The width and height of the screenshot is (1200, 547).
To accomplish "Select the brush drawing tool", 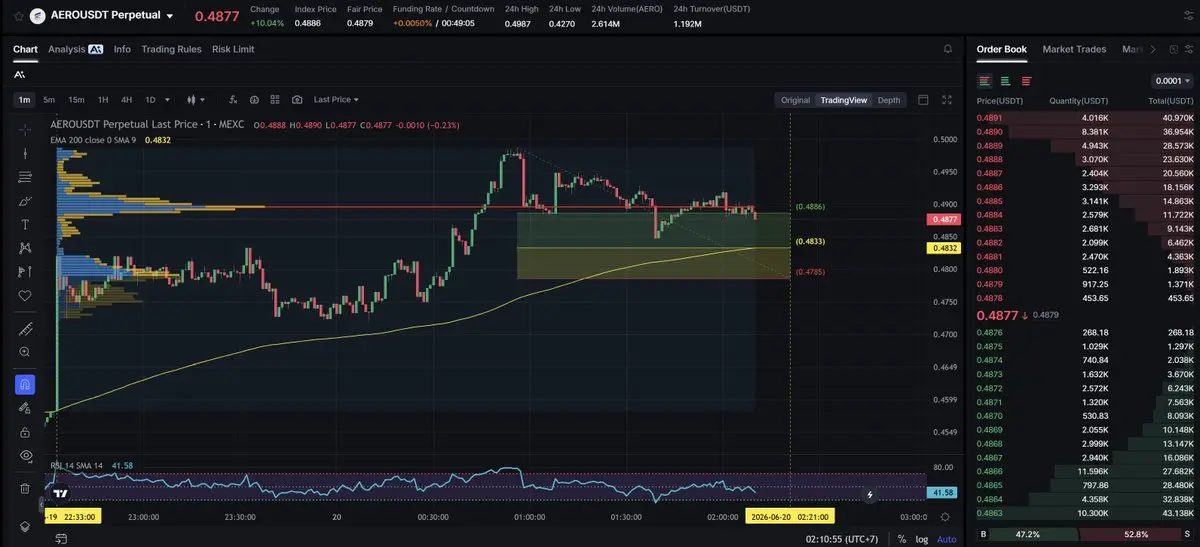I will point(25,201).
